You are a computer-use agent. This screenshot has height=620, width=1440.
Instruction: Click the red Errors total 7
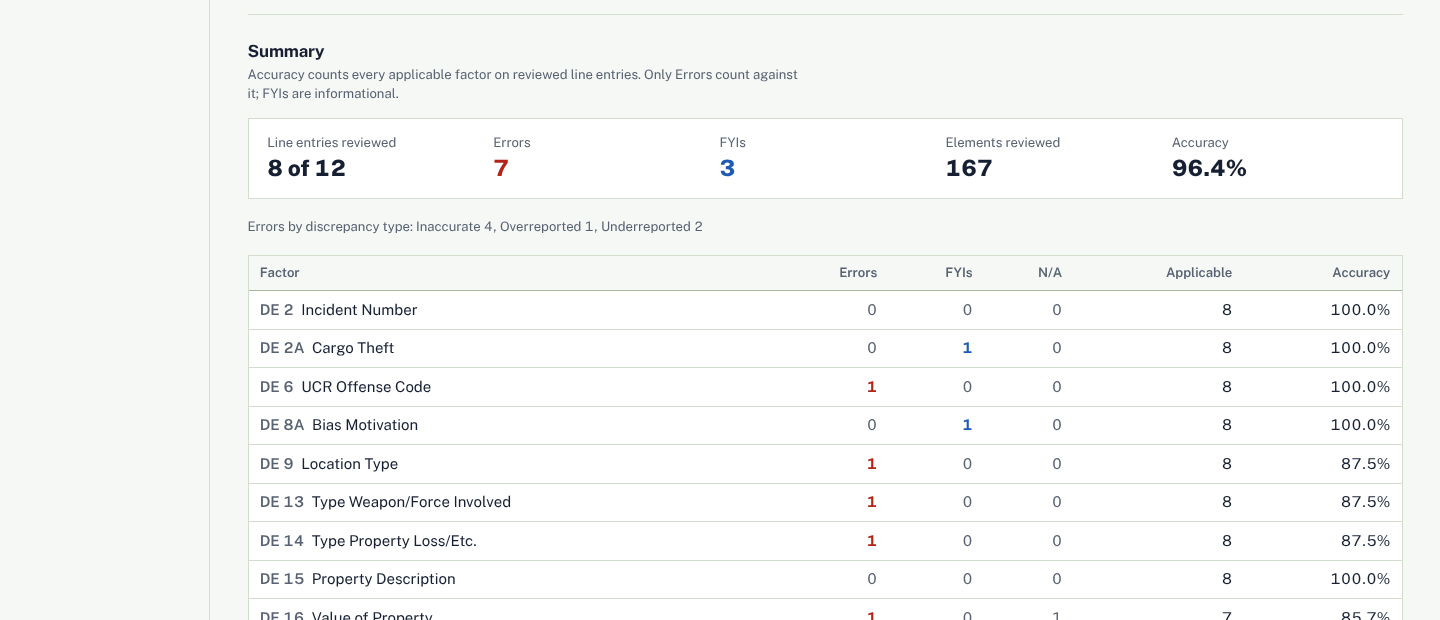coord(501,168)
